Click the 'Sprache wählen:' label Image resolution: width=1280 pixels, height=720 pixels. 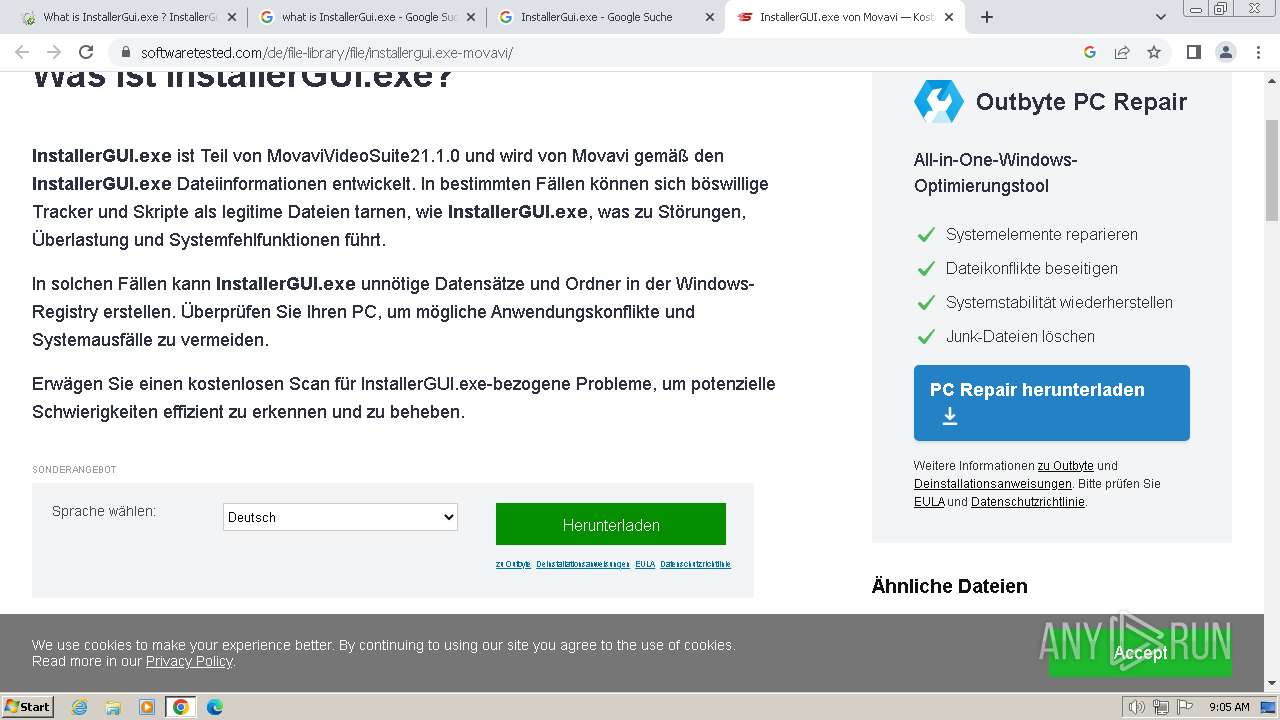[104, 511]
